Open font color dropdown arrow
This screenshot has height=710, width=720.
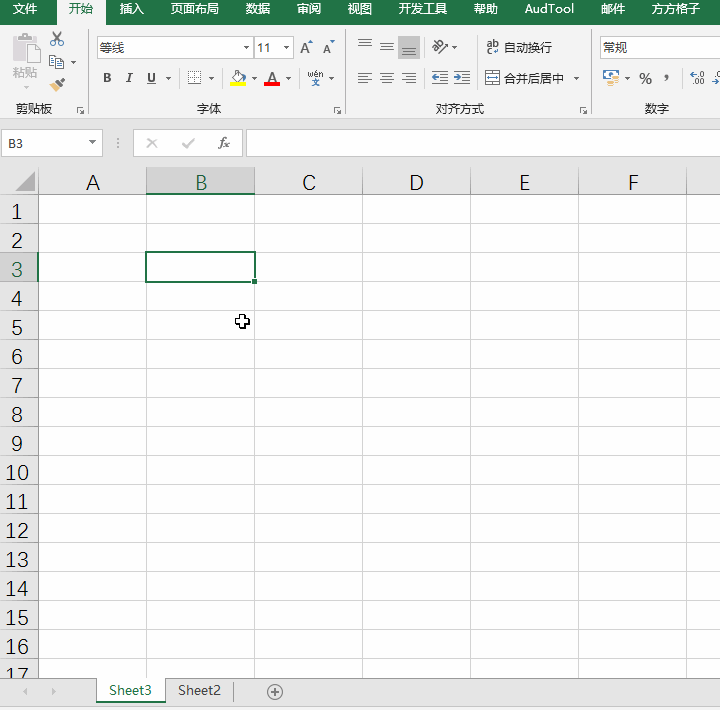288,79
